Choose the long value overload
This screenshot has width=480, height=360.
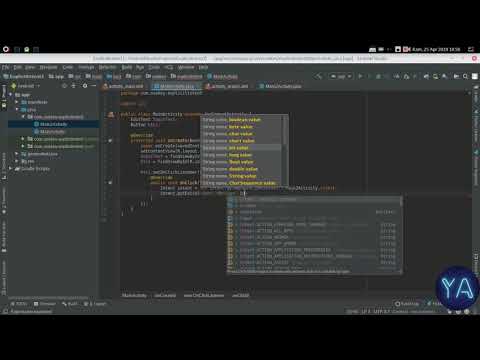coord(242,155)
